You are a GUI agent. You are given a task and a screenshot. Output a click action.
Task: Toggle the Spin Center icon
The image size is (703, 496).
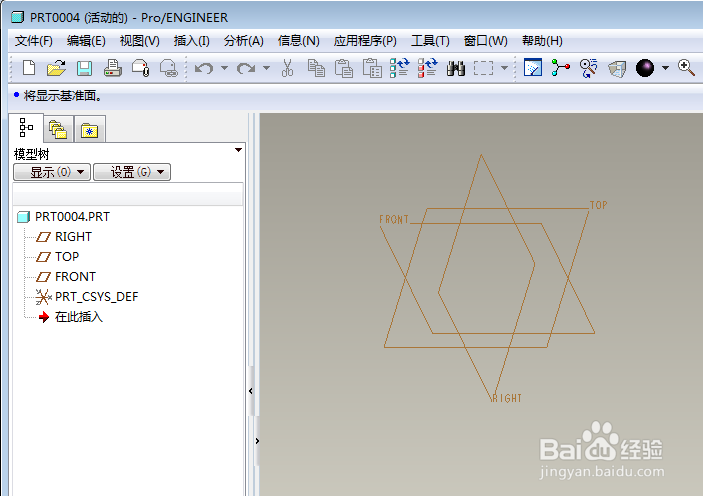pyautogui.click(x=560, y=68)
